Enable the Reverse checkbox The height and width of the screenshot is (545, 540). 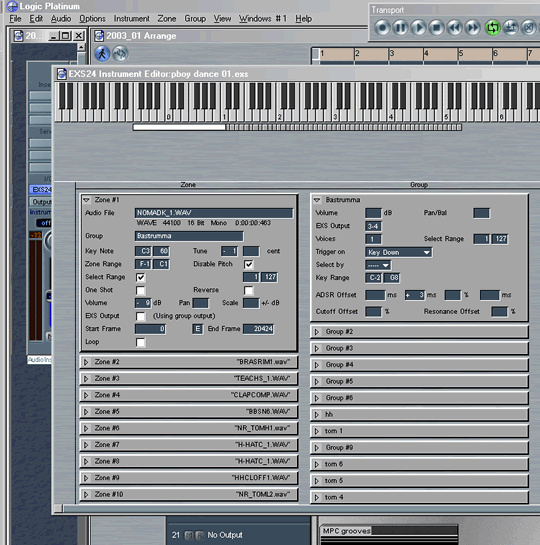pos(248,290)
